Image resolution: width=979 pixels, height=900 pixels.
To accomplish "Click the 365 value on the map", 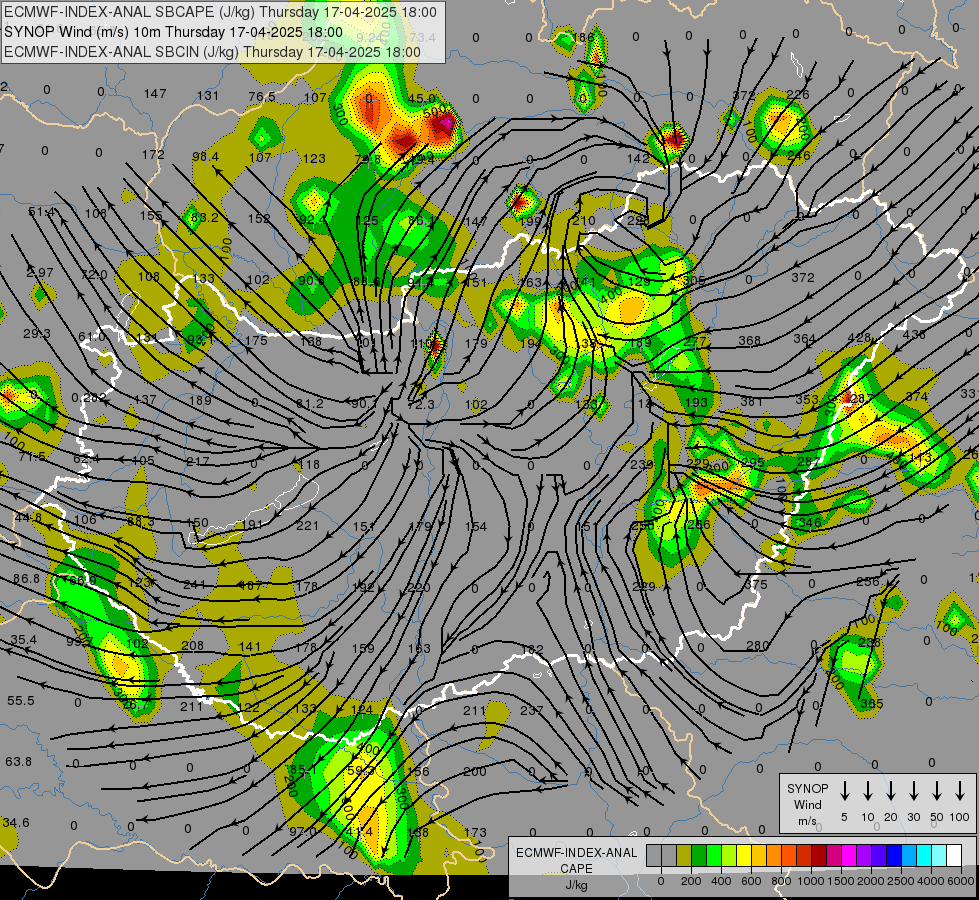I will (x=872, y=704).
